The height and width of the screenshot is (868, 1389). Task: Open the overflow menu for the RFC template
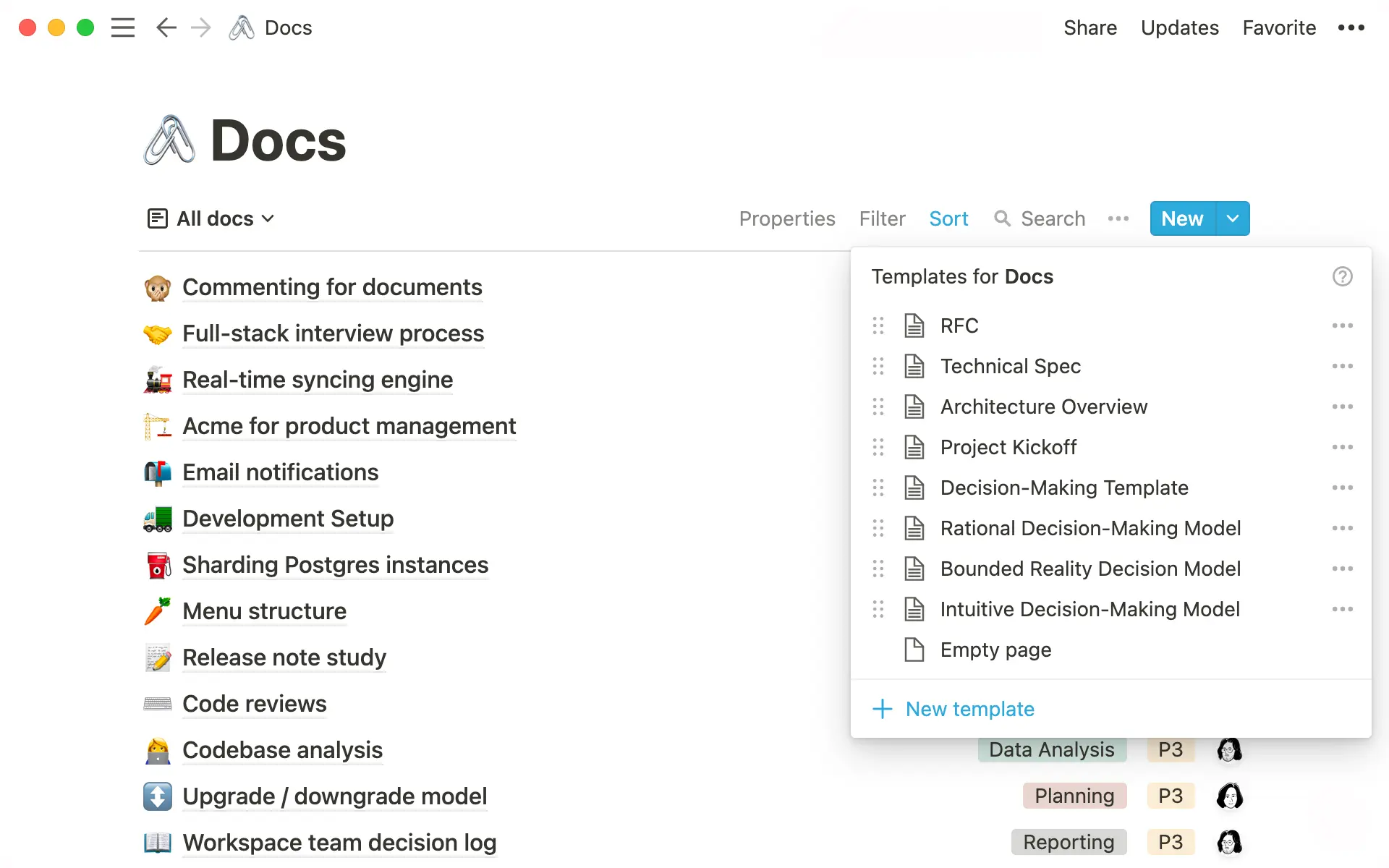pyautogui.click(x=1343, y=325)
